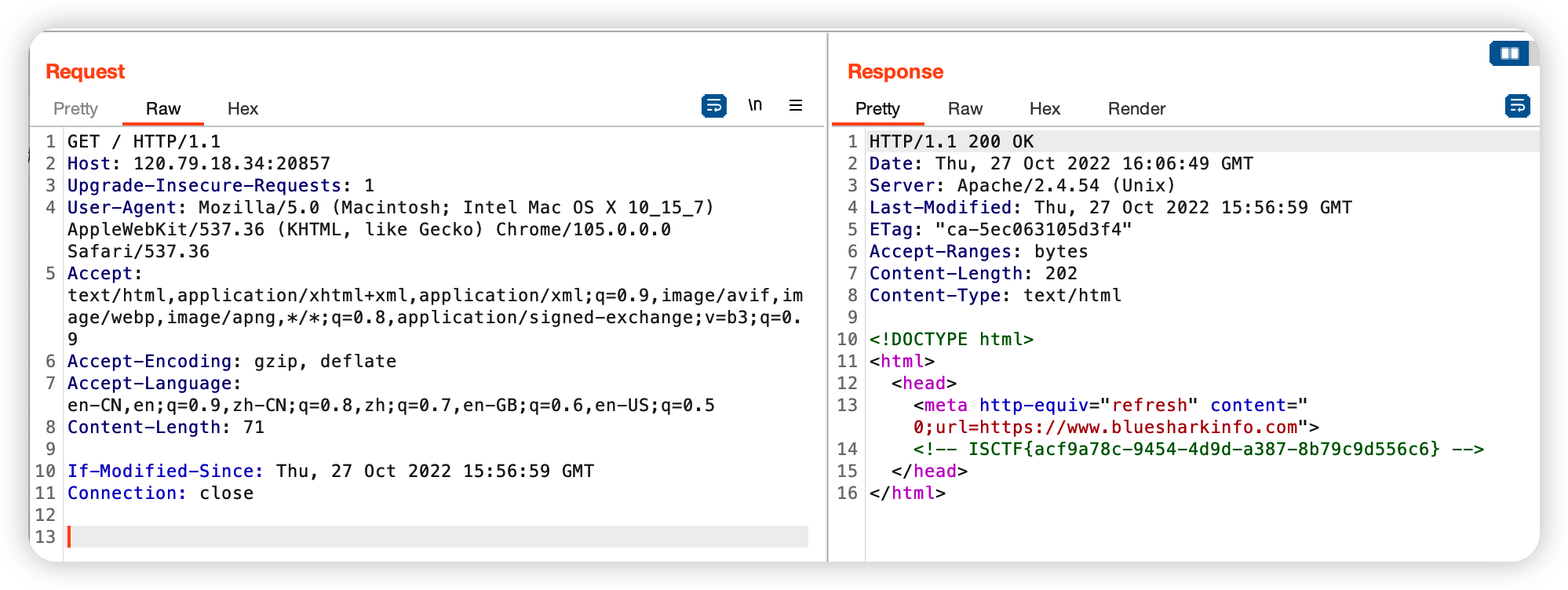Click 'Content-Type: text/html' header

pos(995,295)
